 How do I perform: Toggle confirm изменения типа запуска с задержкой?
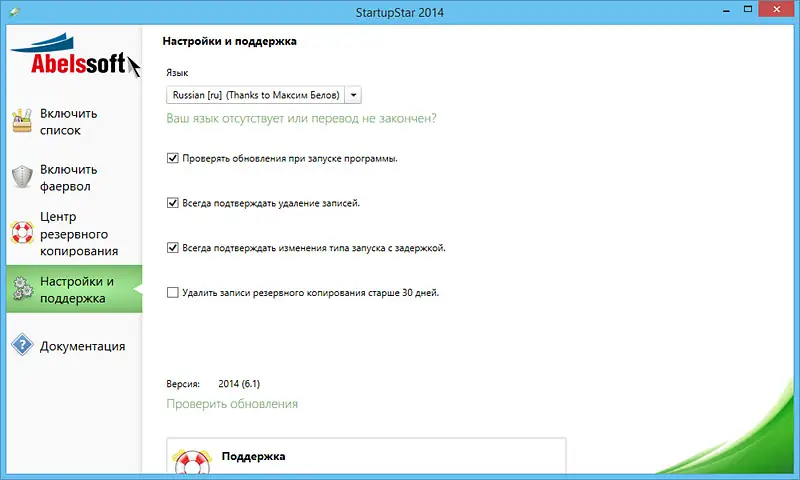(x=172, y=248)
